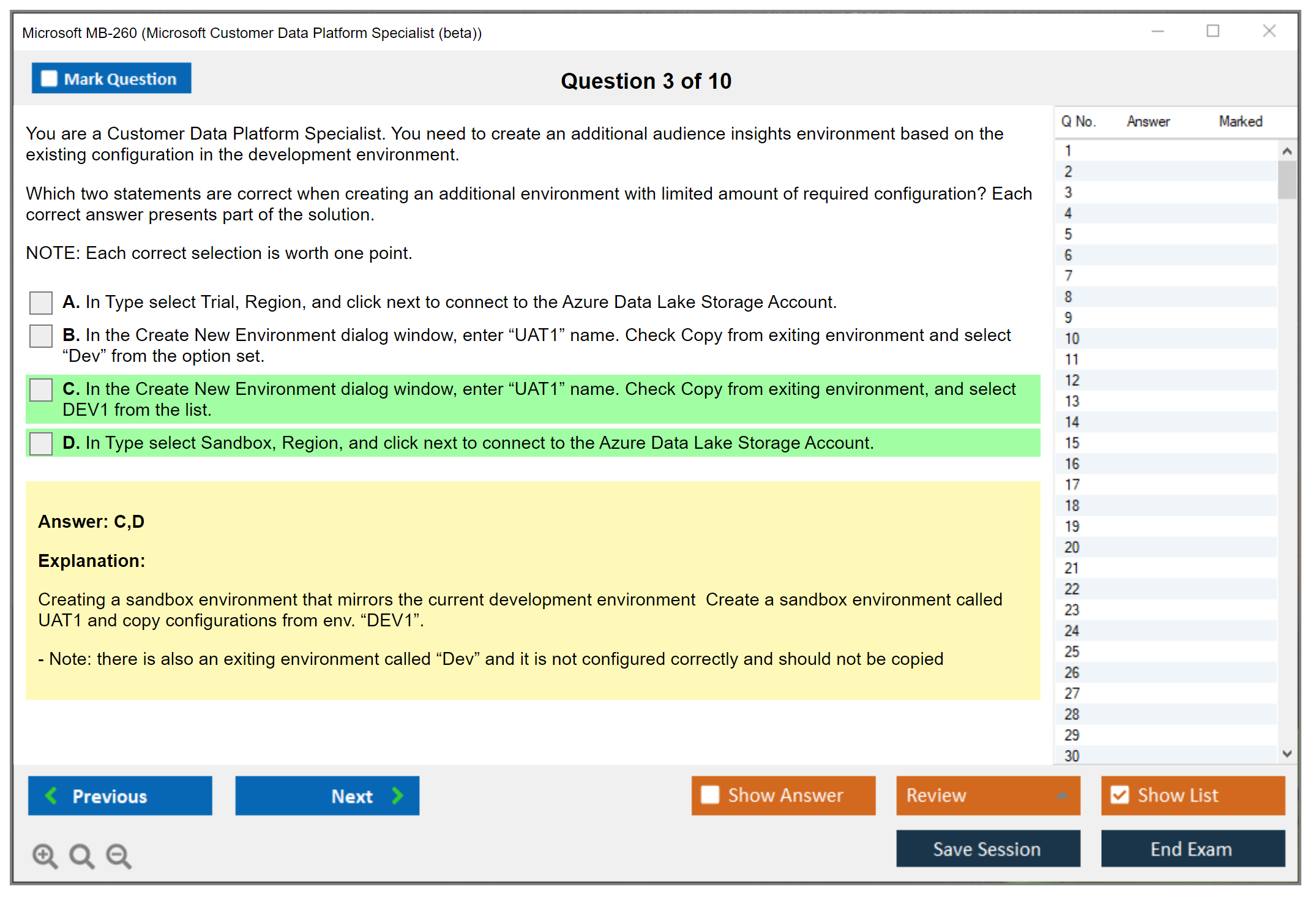Tick the Mark Question checkbox
Image resolution: width=1316 pixels, height=900 pixels.
tap(50, 78)
